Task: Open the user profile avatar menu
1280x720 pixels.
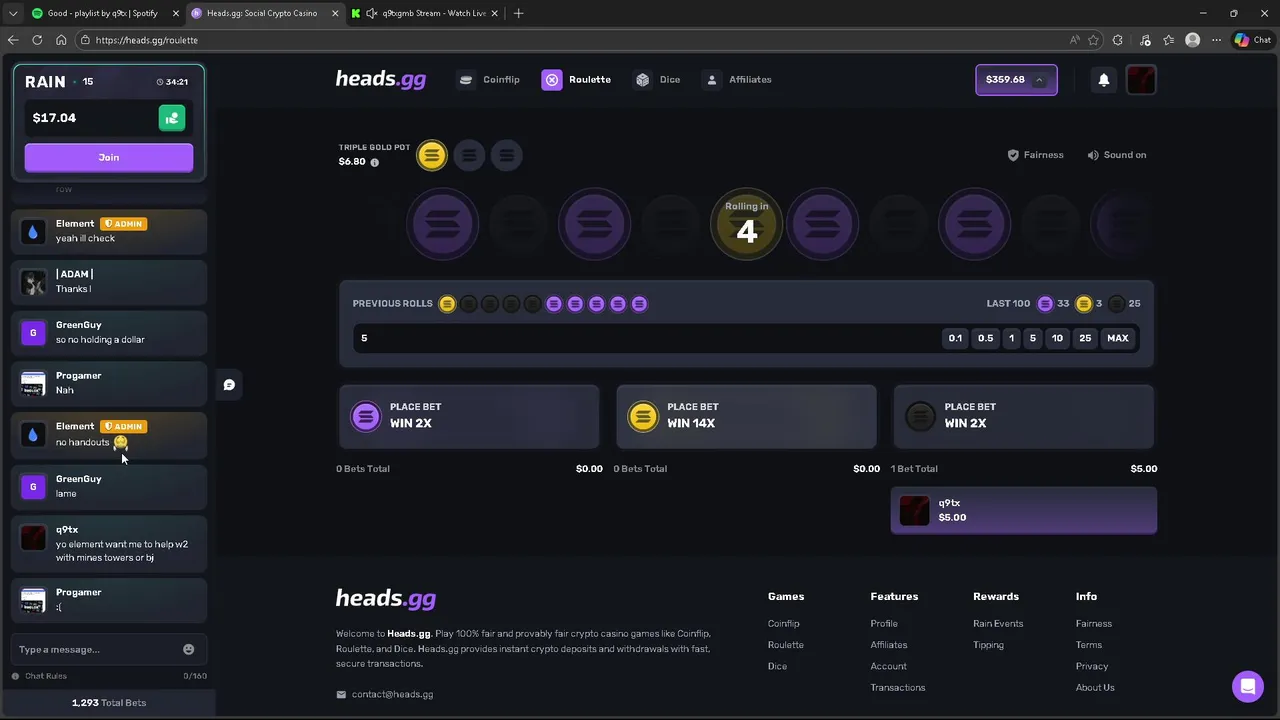Action: pyautogui.click(x=1141, y=80)
